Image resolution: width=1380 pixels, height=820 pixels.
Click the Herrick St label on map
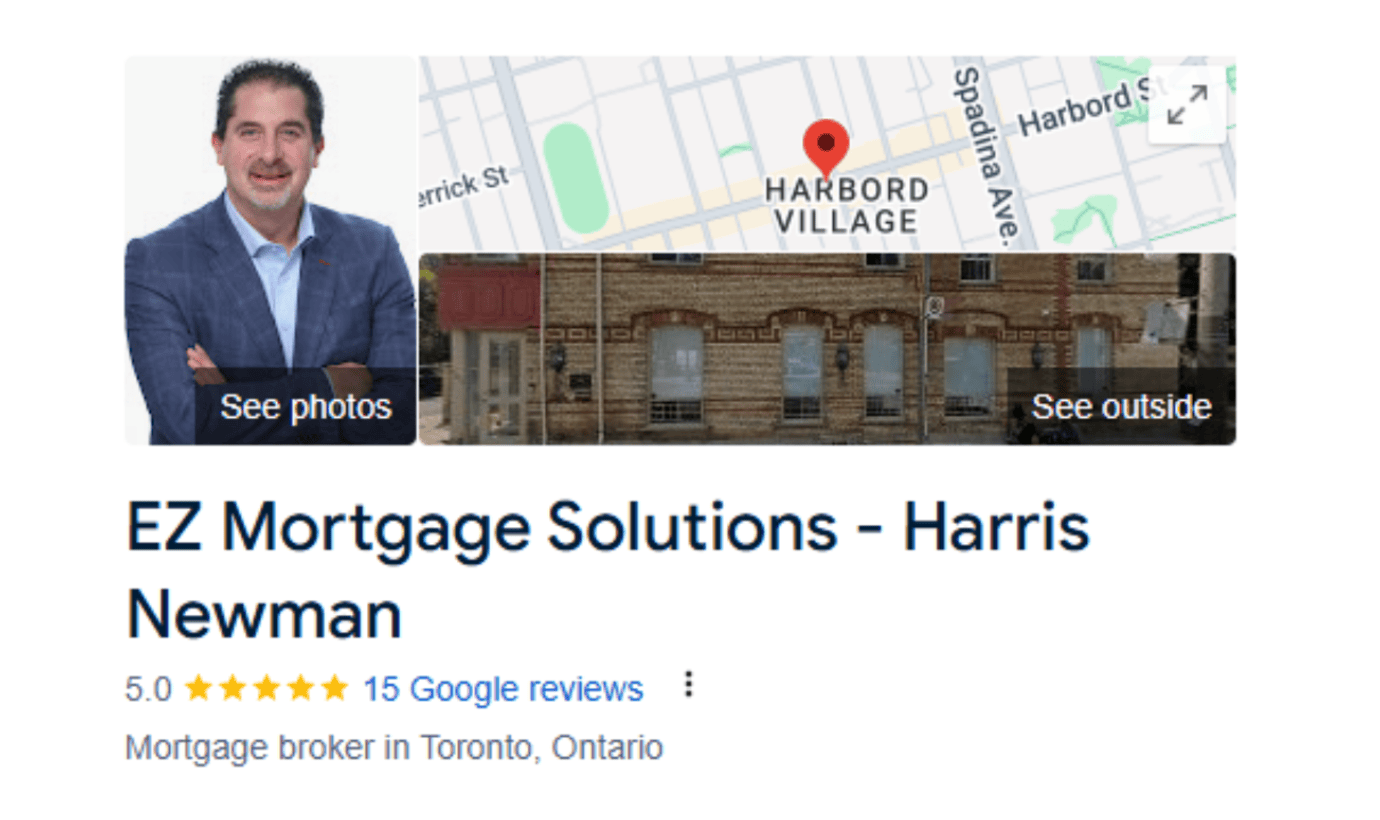tap(465, 185)
